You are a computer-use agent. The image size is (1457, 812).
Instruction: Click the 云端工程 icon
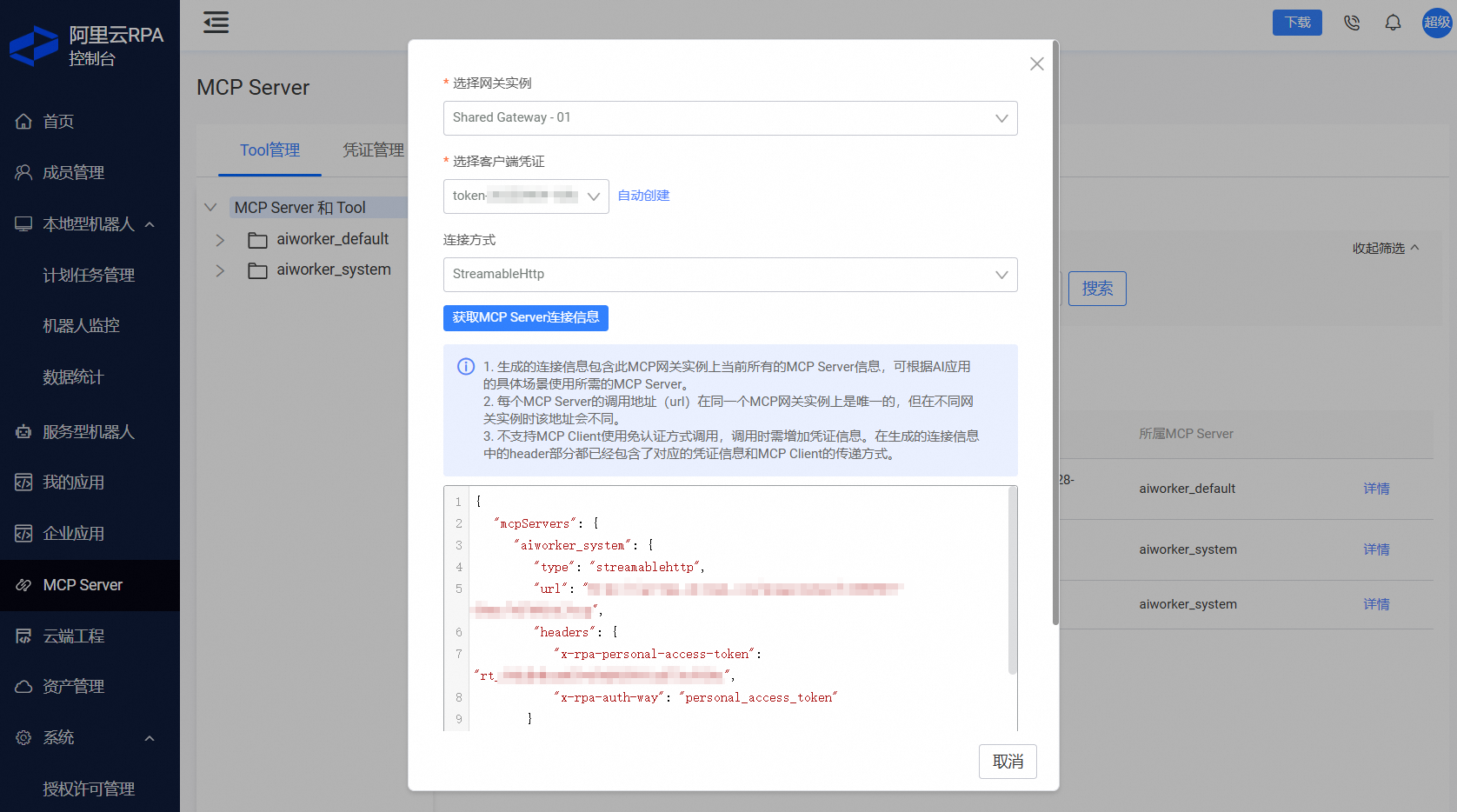click(23, 636)
